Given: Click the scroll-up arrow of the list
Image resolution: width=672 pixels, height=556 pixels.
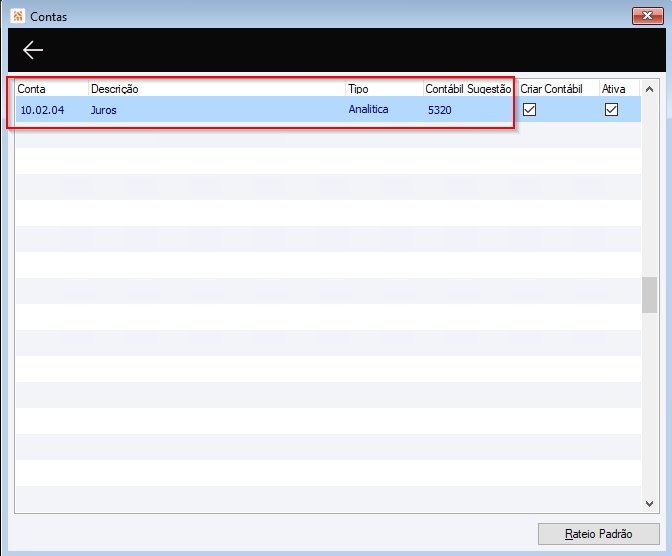Looking at the screenshot, I should coord(649,89).
